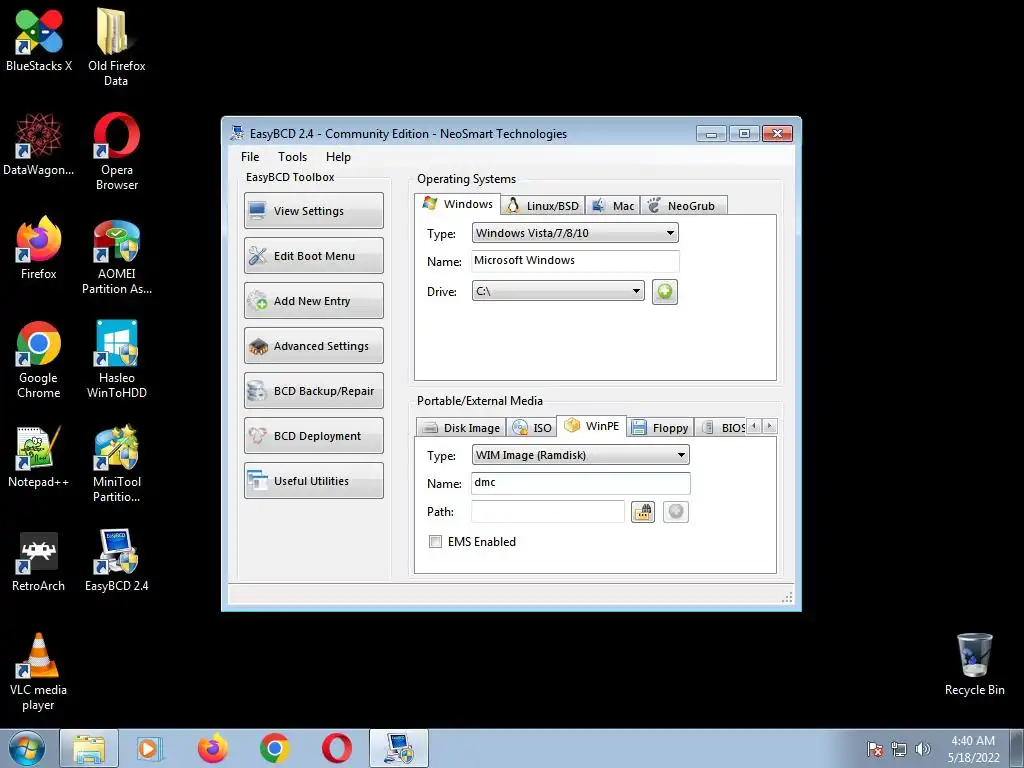Screen dimensions: 1024x768
Task: Open View Settings in EasyBCD Toolbox
Action: pos(313,210)
